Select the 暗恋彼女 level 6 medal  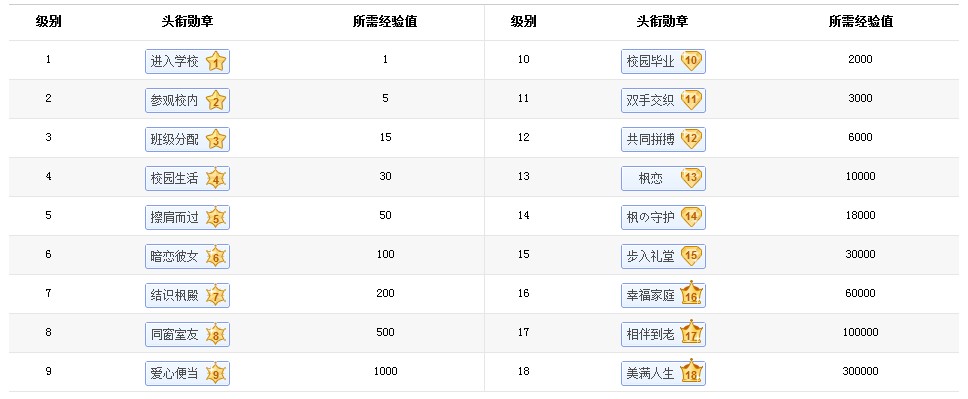click(188, 256)
